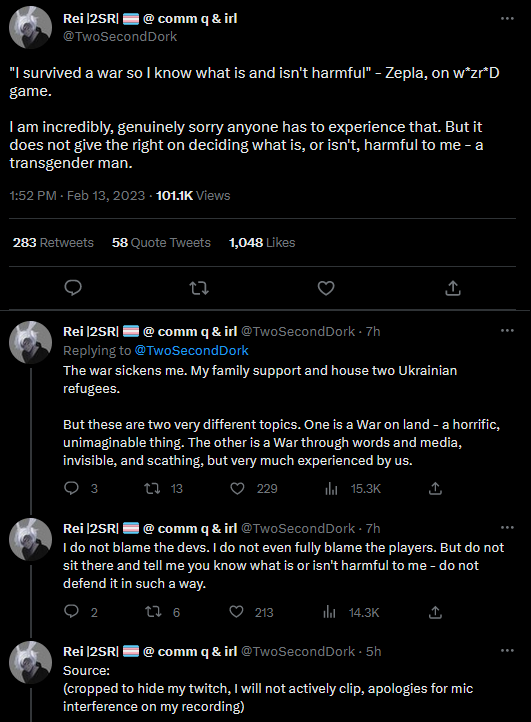Open more options menu on main tweet
Image resolution: width=531 pixels, height=722 pixels.
(507, 18)
